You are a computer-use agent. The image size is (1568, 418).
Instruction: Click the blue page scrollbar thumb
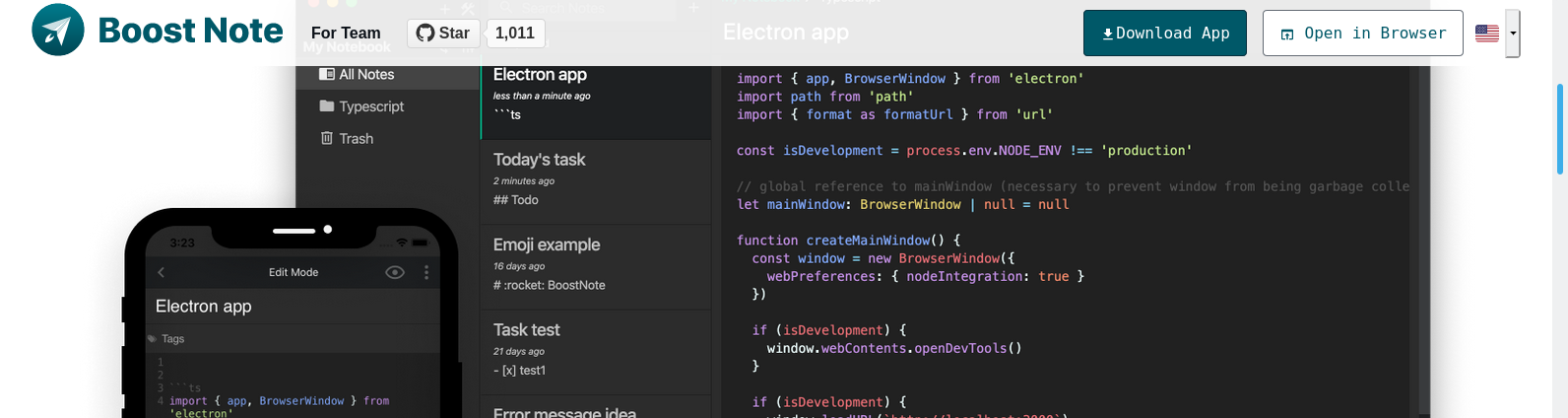[1560, 128]
